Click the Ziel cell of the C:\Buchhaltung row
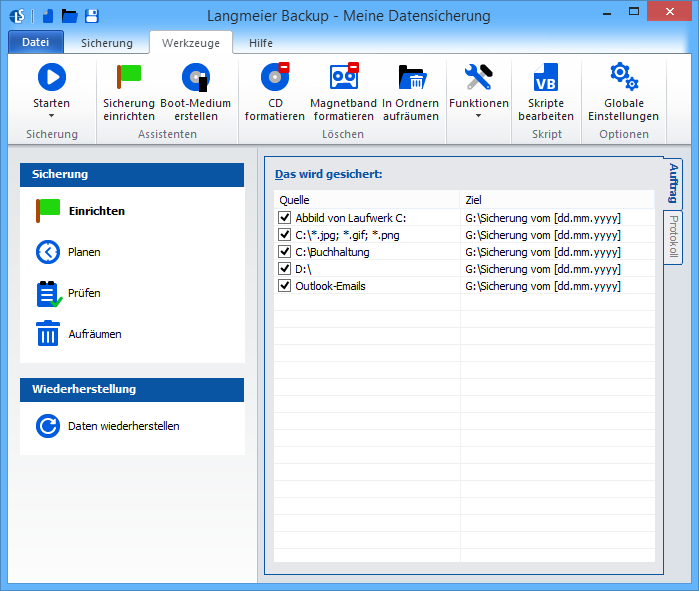Viewport: 699px width, 591px height. (557, 252)
